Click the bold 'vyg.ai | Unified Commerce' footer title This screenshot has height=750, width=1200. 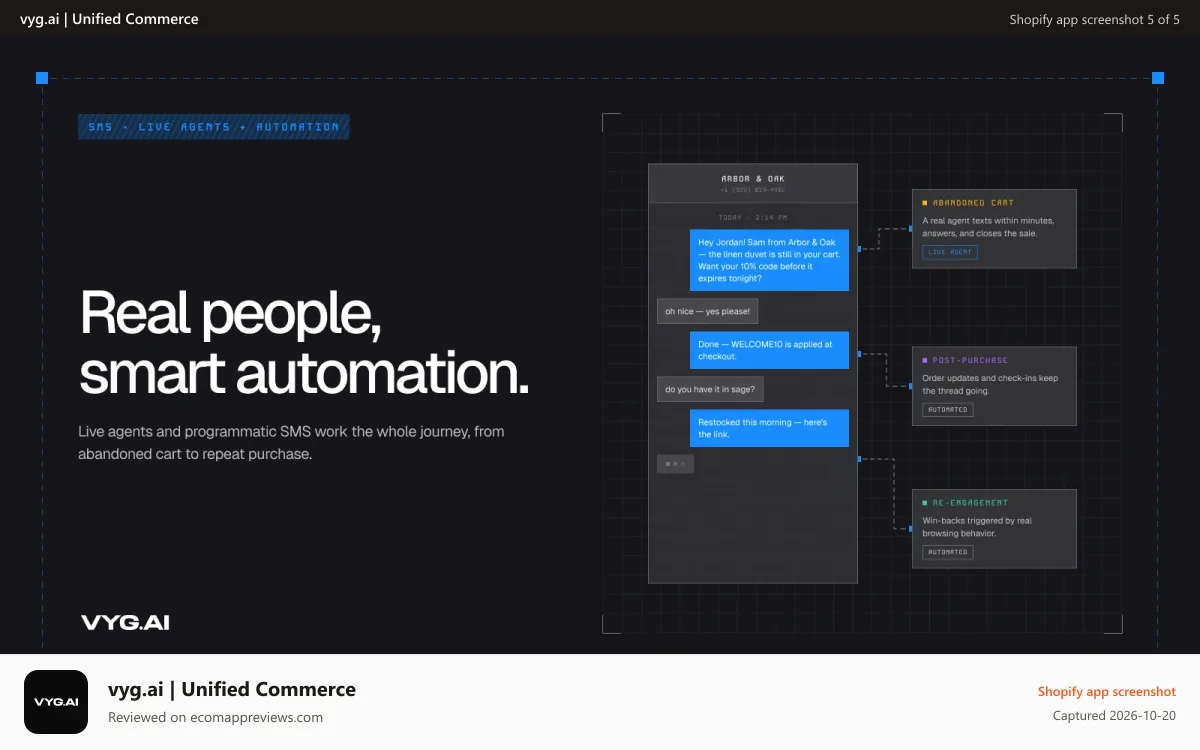pos(232,689)
